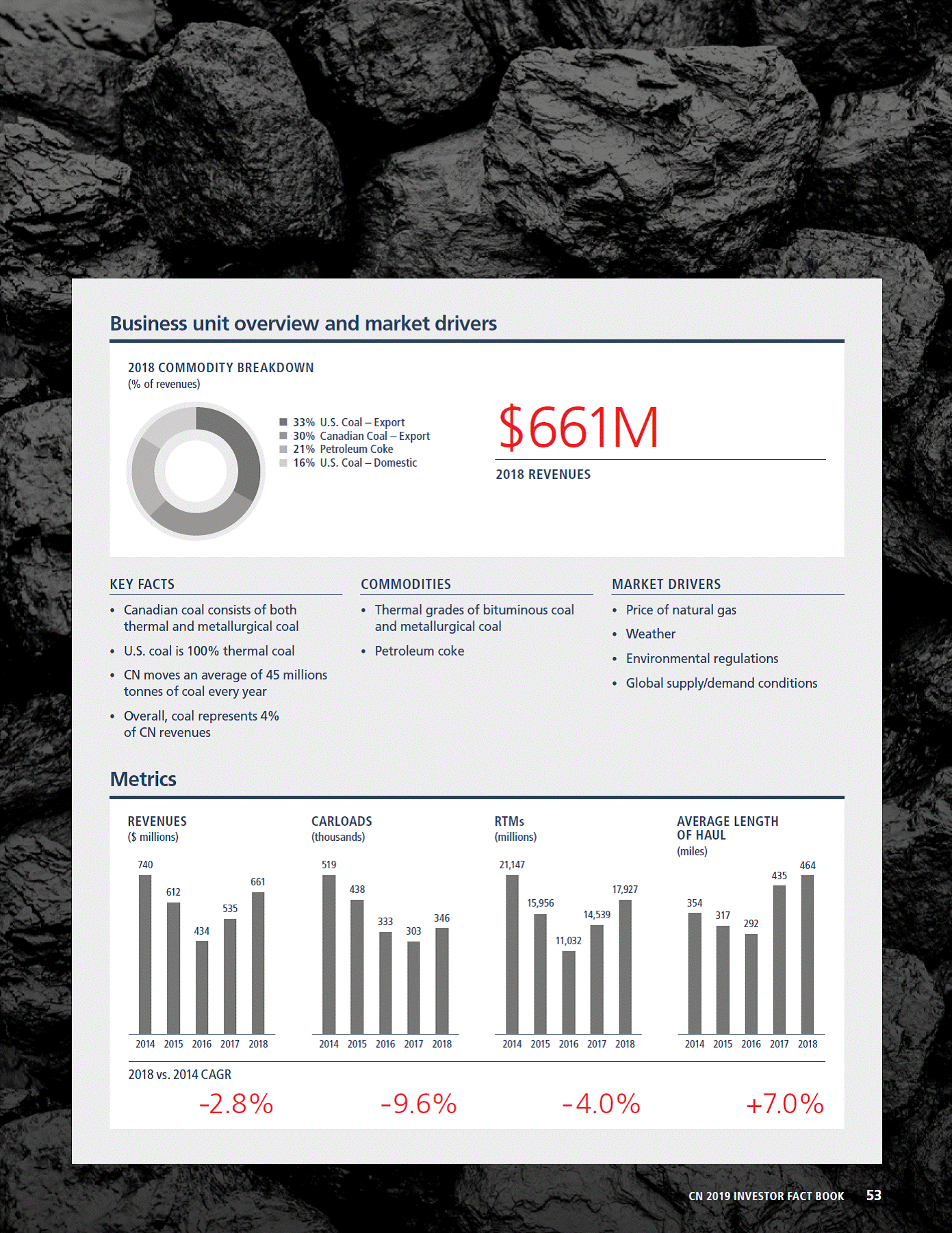The width and height of the screenshot is (952, 1233).
Task: Click the '(% of revenues)' subtitle
Action: click(164, 384)
